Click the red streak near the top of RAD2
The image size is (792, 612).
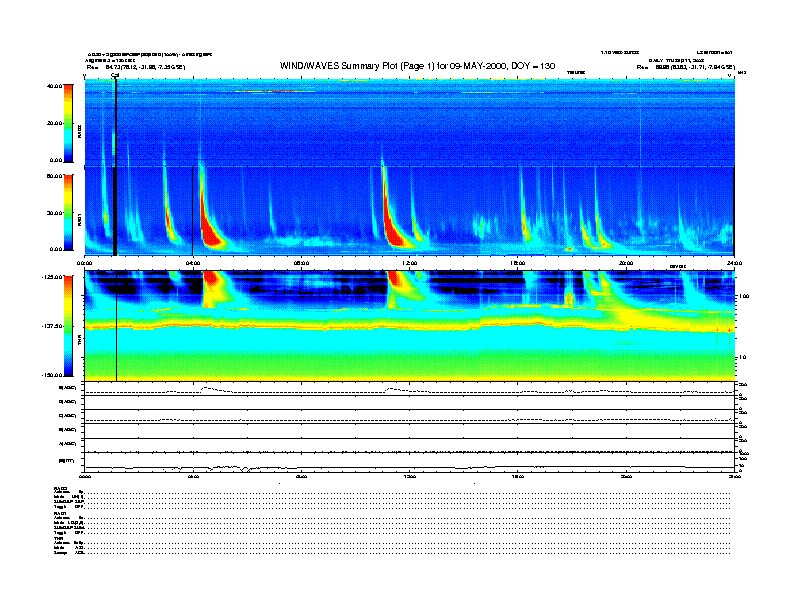coord(275,91)
